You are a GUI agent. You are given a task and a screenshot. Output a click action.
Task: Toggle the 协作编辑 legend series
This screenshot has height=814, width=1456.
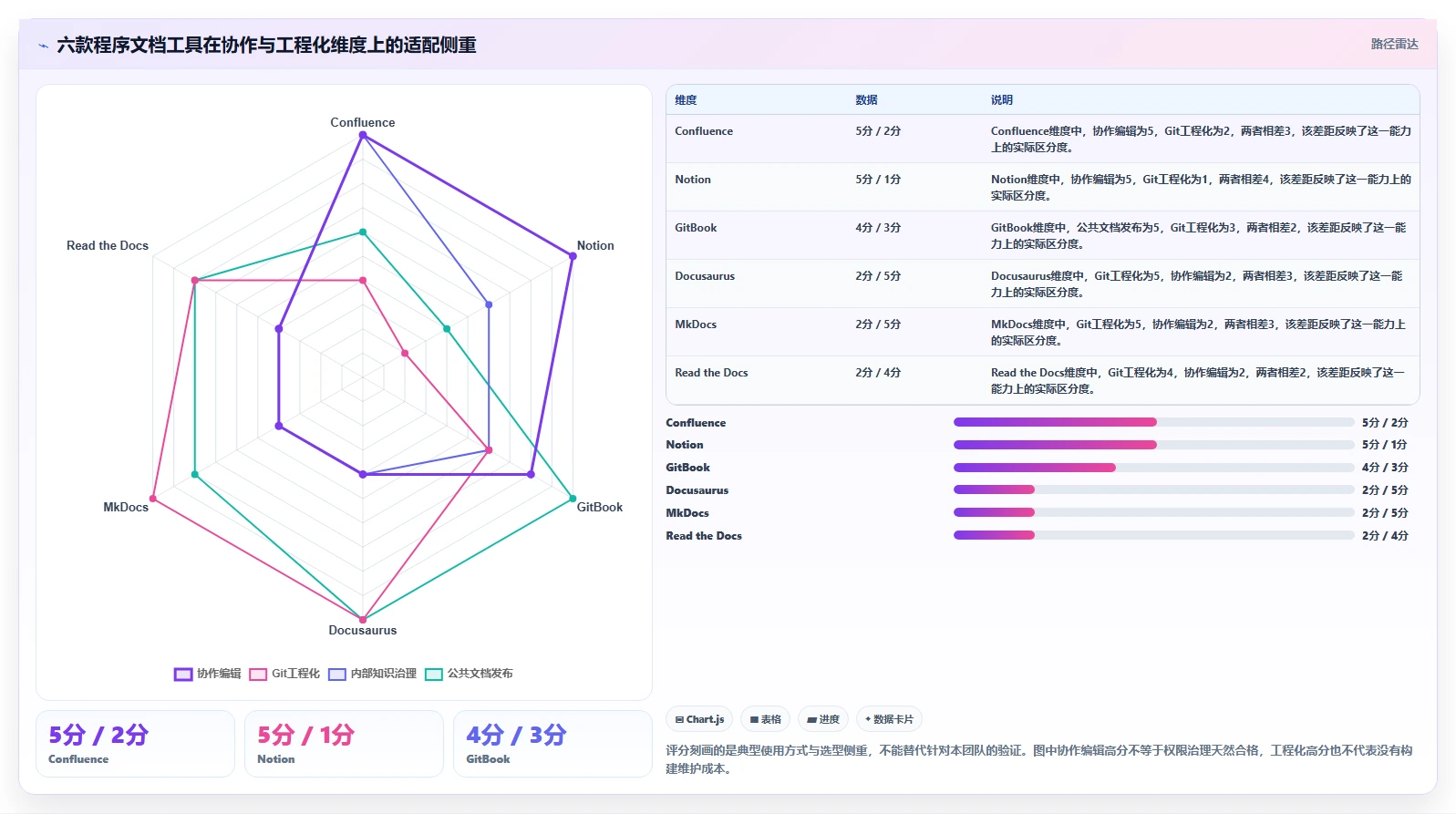tap(208, 674)
